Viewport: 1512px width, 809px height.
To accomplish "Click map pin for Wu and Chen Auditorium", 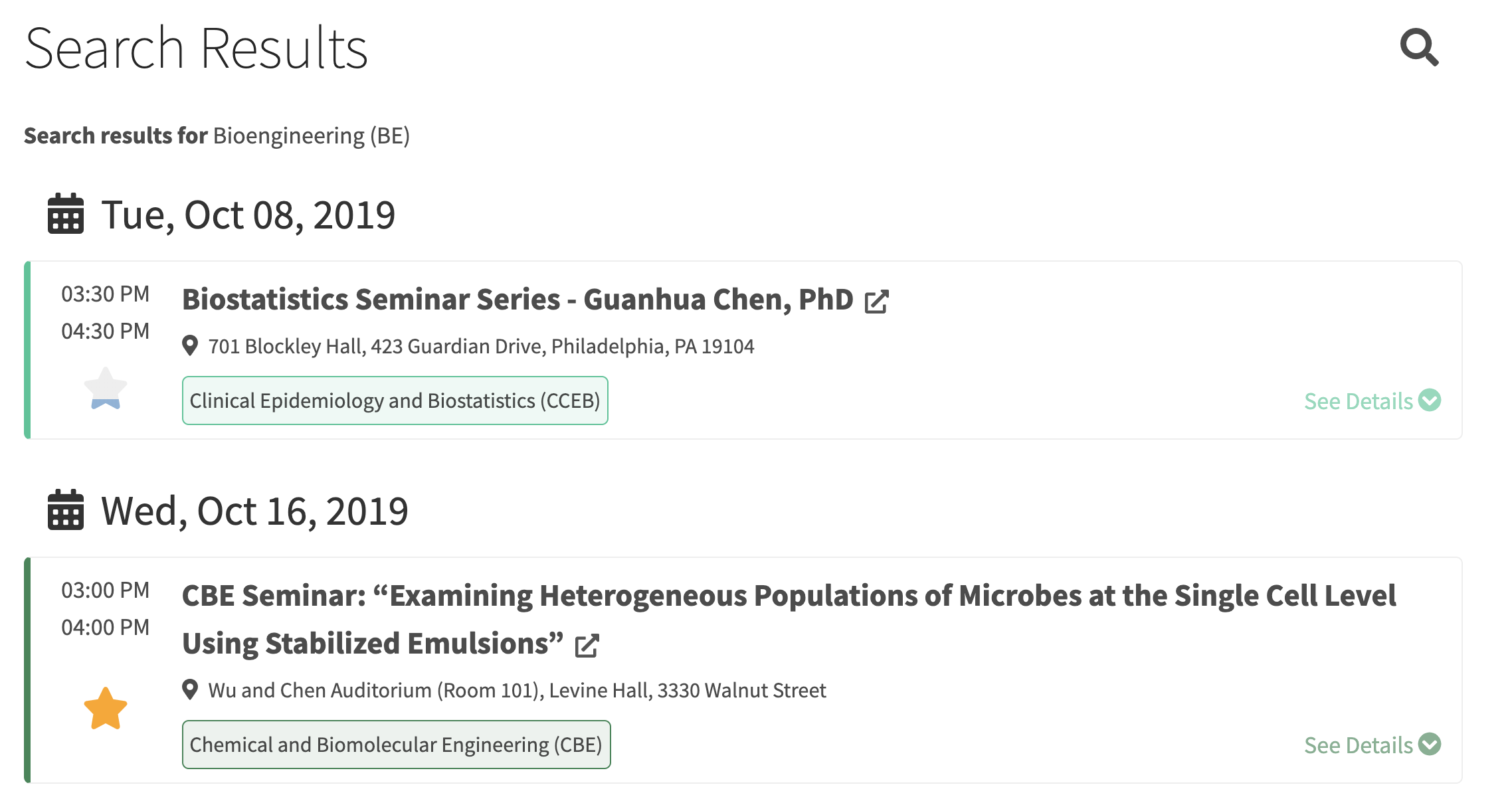I will [190, 690].
